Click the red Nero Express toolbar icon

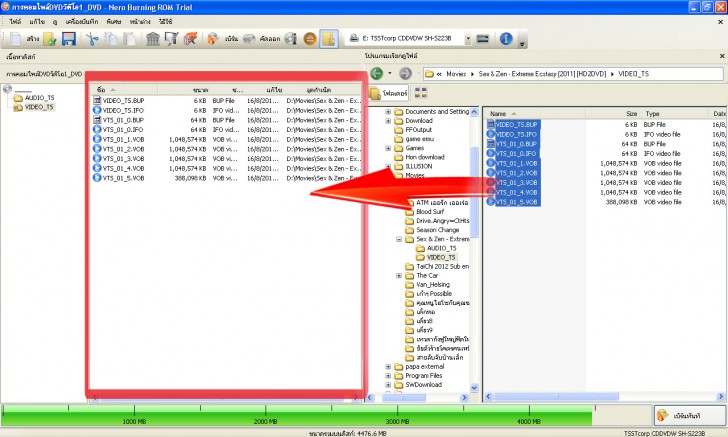(x=190, y=39)
